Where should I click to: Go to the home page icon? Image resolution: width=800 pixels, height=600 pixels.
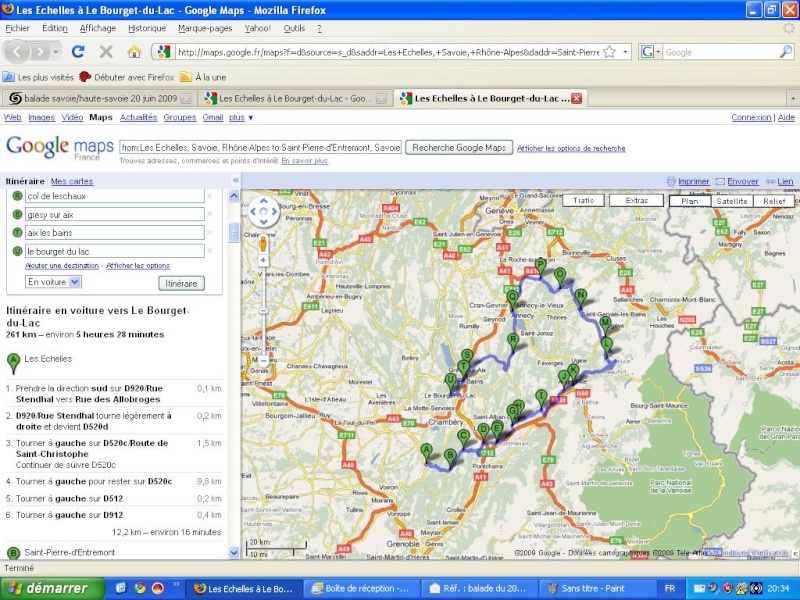coord(134,52)
